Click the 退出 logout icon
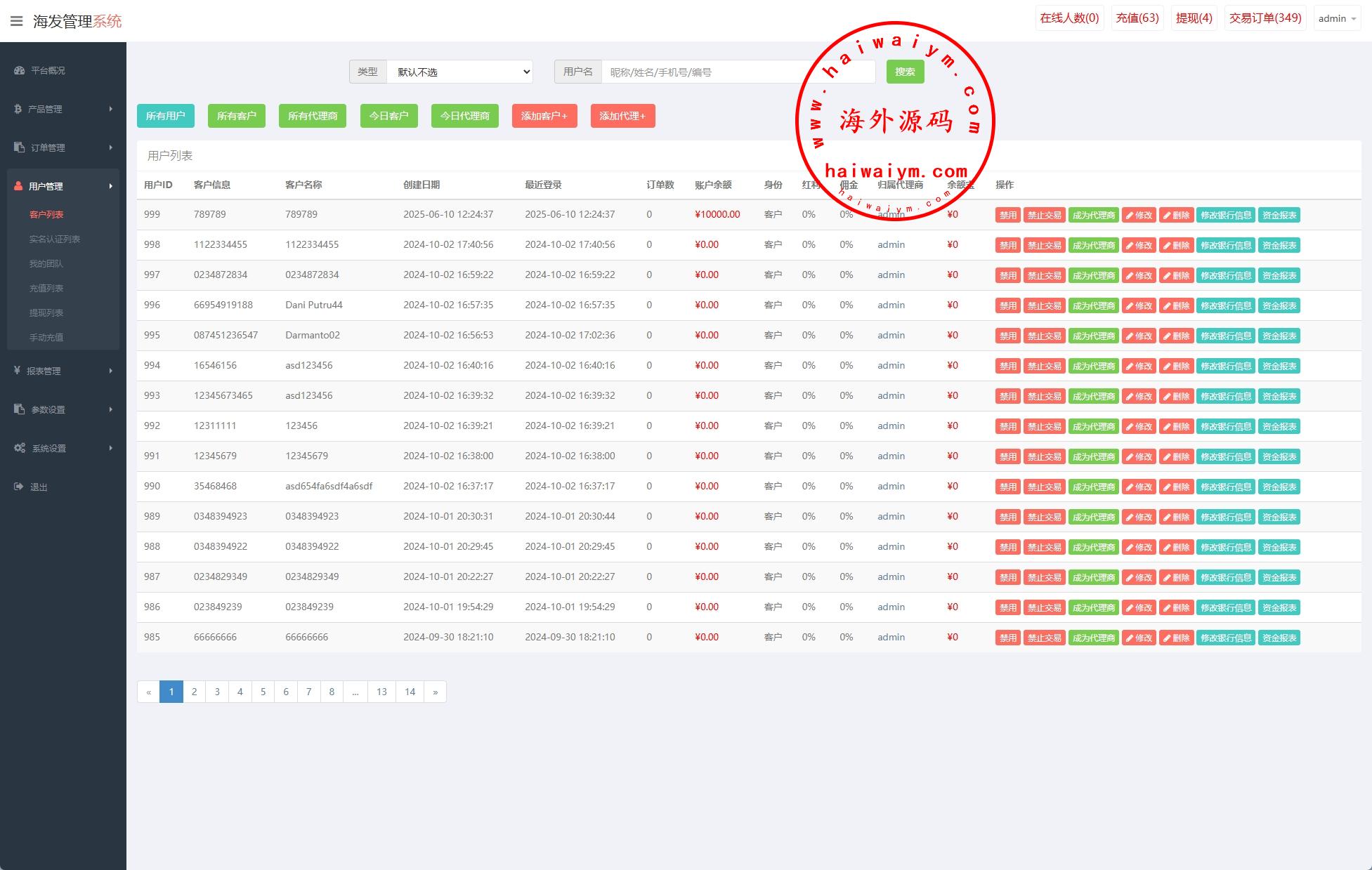This screenshot has width=1372, height=870. (x=19, y=487)
